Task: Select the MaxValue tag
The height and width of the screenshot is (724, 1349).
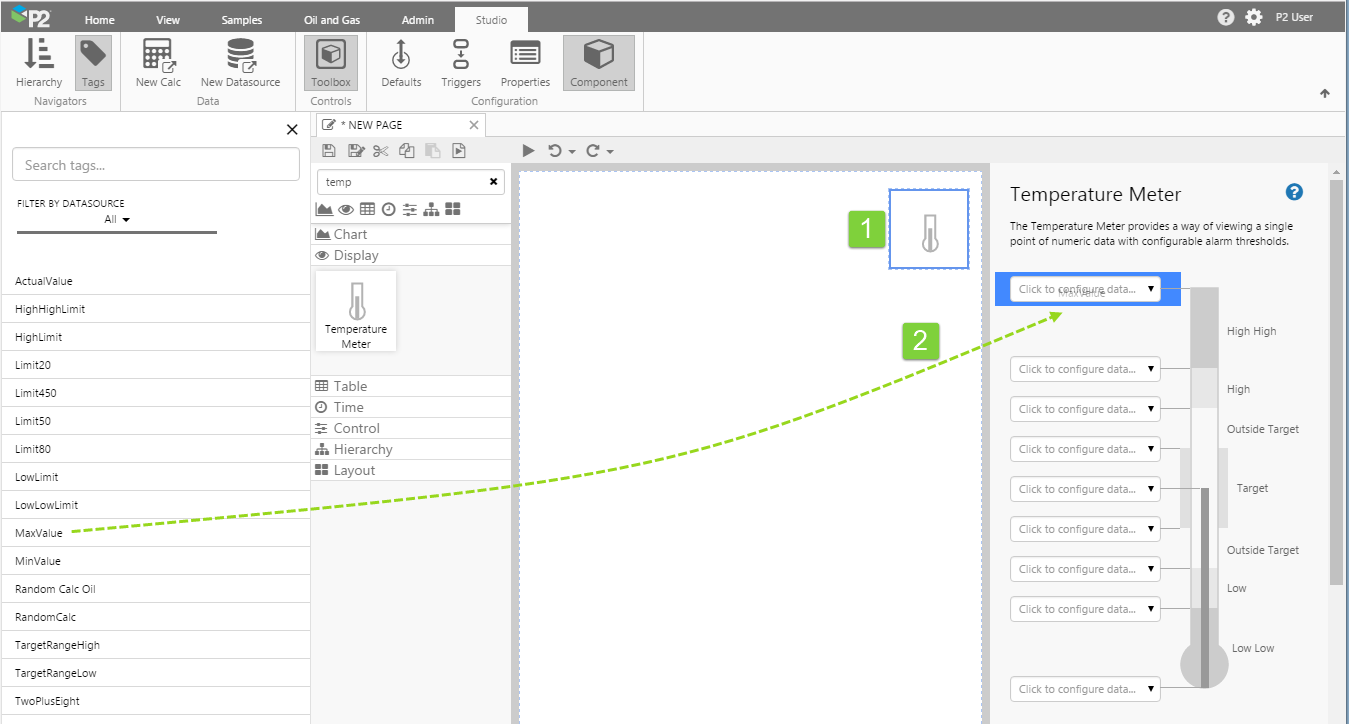Action: (39, 533)
